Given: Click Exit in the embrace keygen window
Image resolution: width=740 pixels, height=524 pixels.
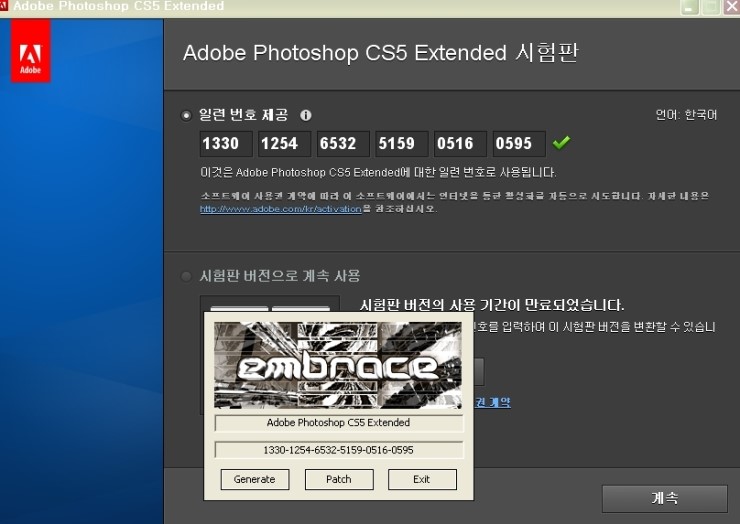Looking at the screenshot, I should (x=422, y=479).
